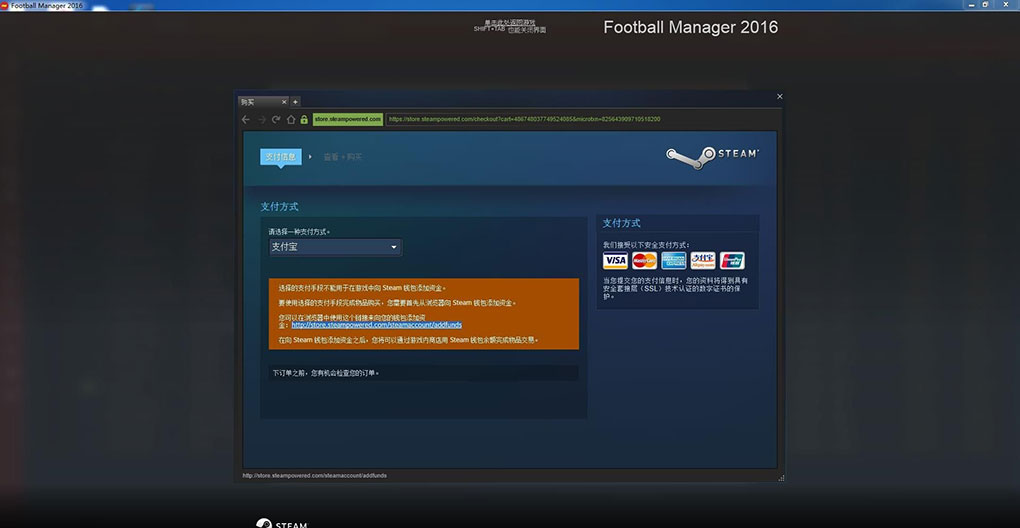Click the resize grip of browser window
Image resolution: width=1020 pixels, height=528 pixels.
(781, 478)
